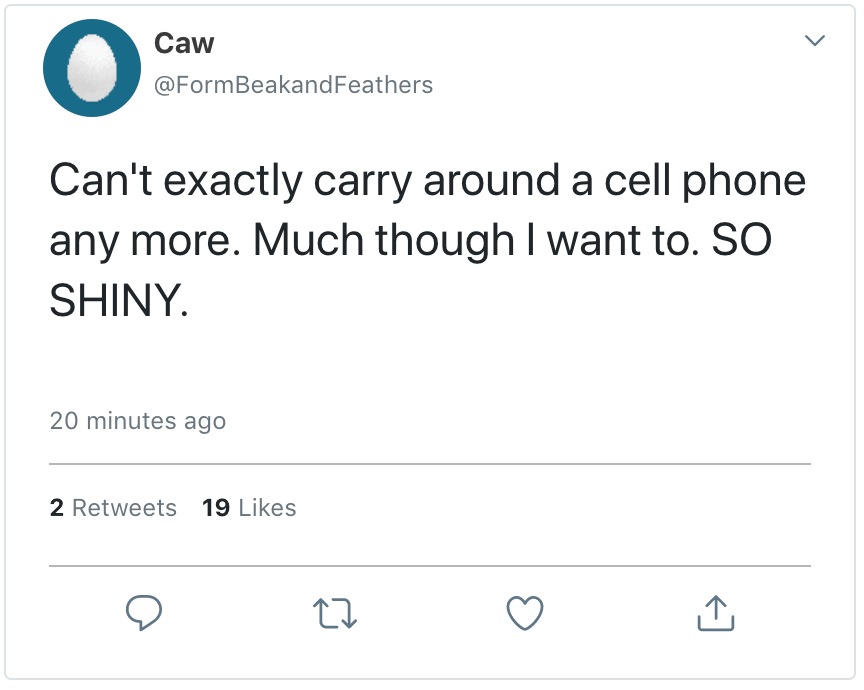This screenshot has height=690, width=864.
Task: Expand the tweet options chevron
Action: click(815, 41)
